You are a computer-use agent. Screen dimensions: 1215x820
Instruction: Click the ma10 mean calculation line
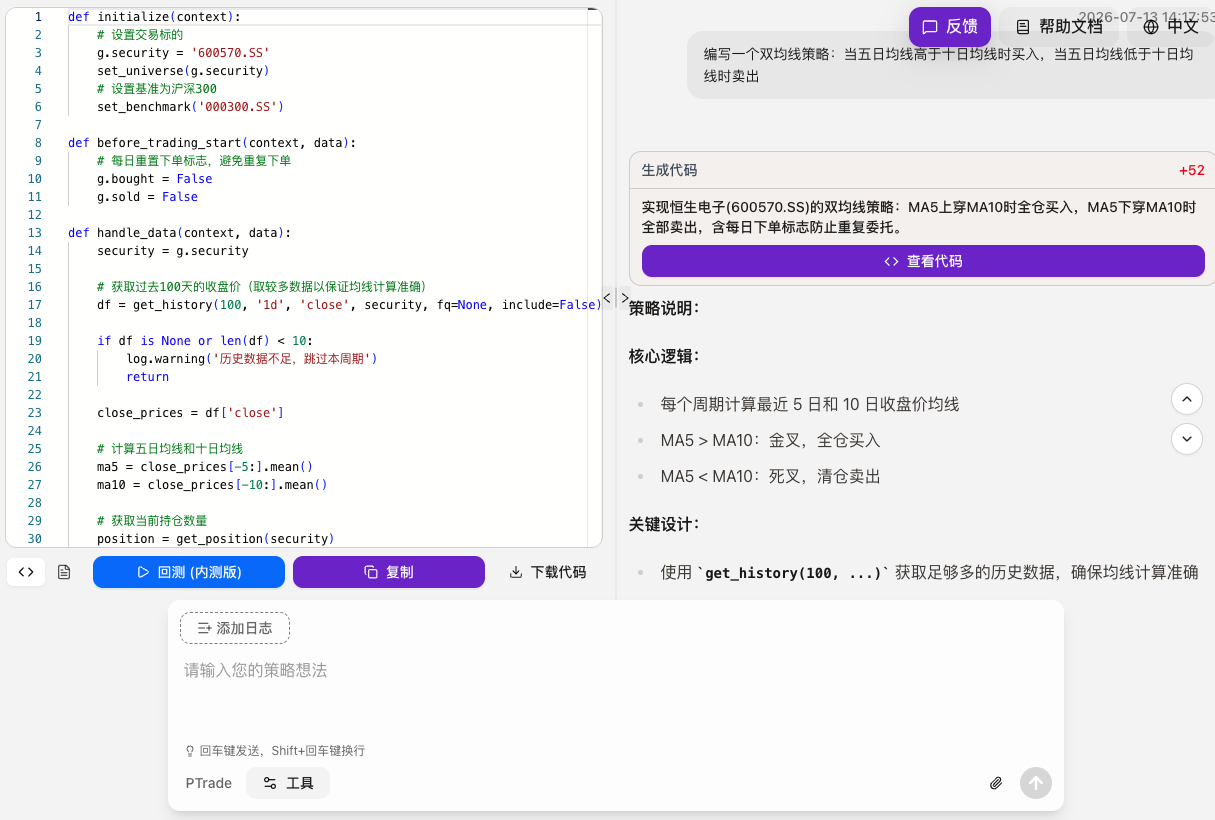(212, 484)
